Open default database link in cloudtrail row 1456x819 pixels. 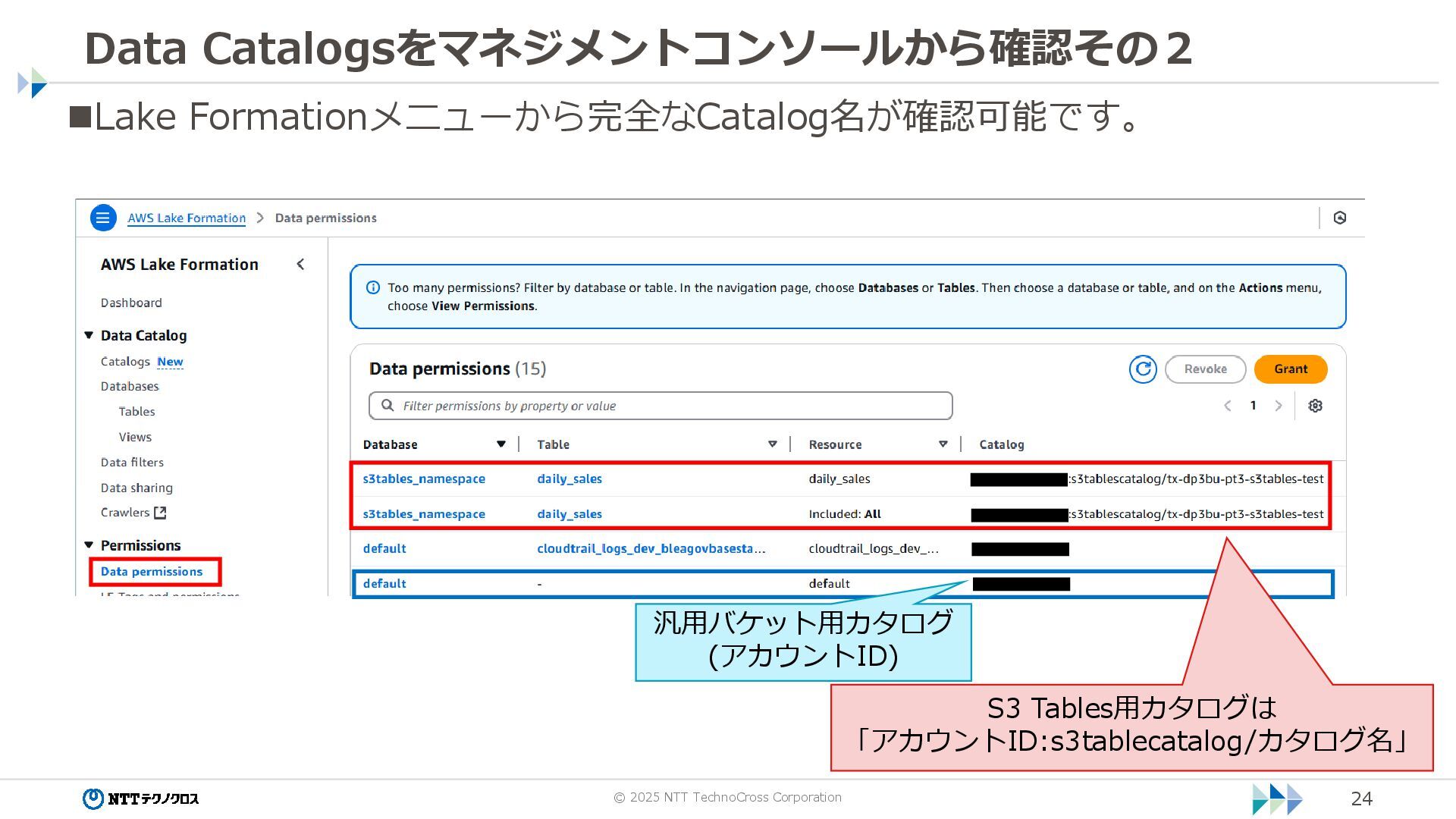[x=384, y=548]
